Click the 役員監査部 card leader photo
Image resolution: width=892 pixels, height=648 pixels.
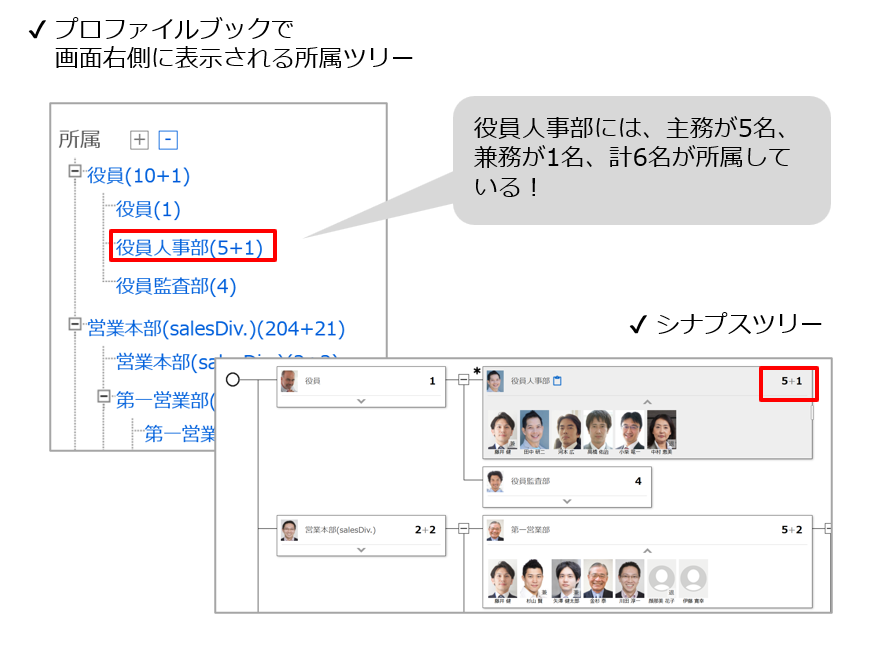pos(495,481)
